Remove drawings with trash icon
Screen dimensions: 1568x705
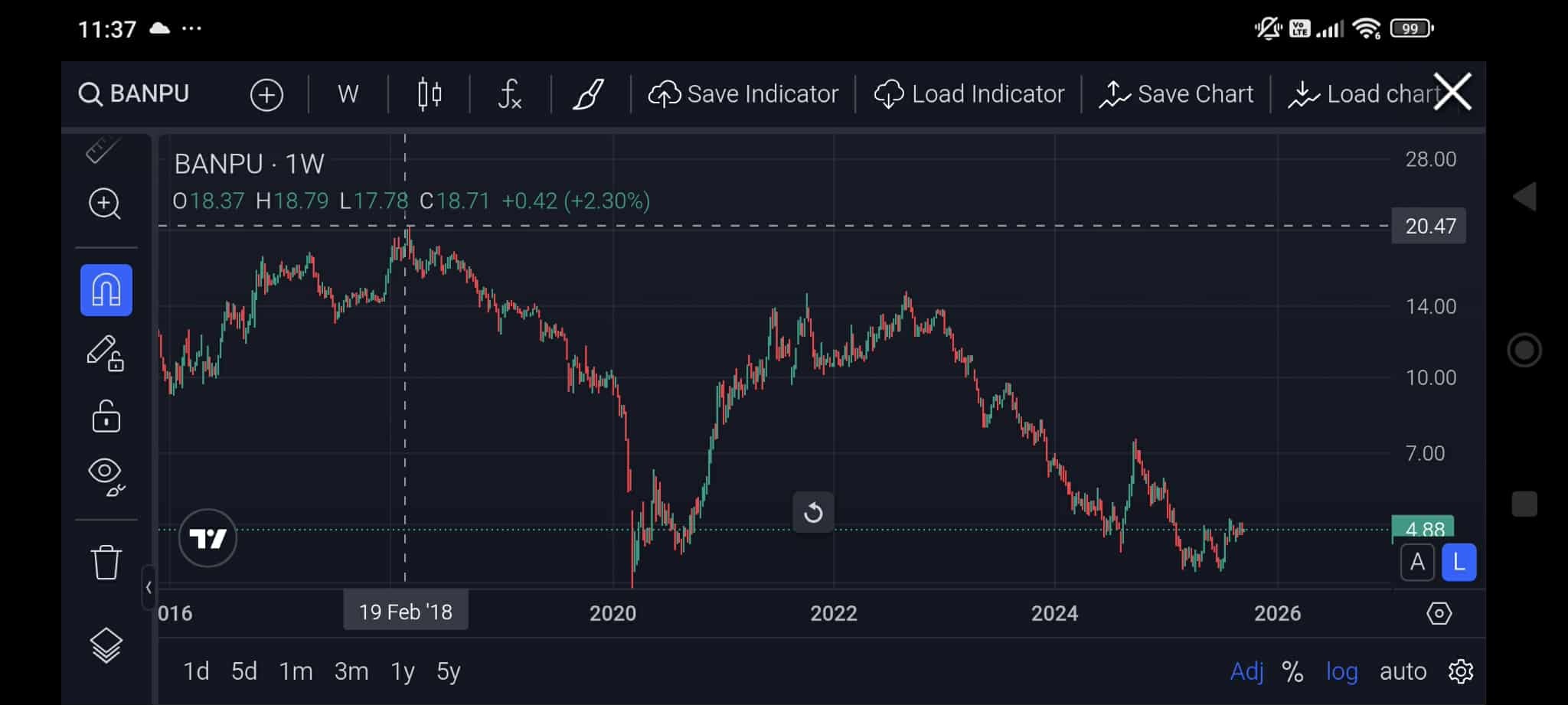pos(106,563)
